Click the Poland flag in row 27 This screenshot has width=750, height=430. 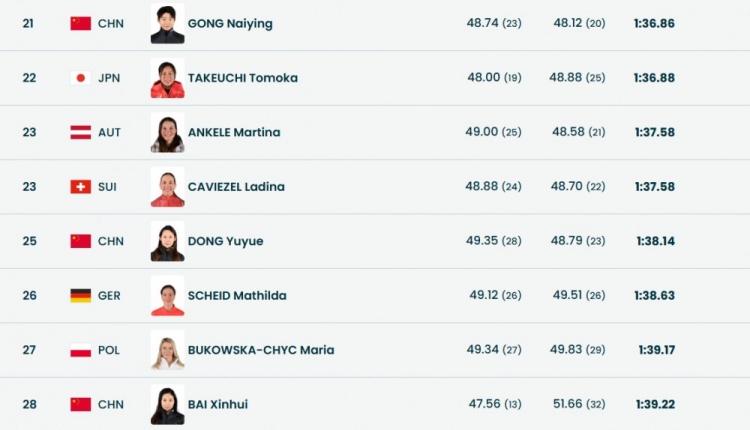[x=80, y=350]
